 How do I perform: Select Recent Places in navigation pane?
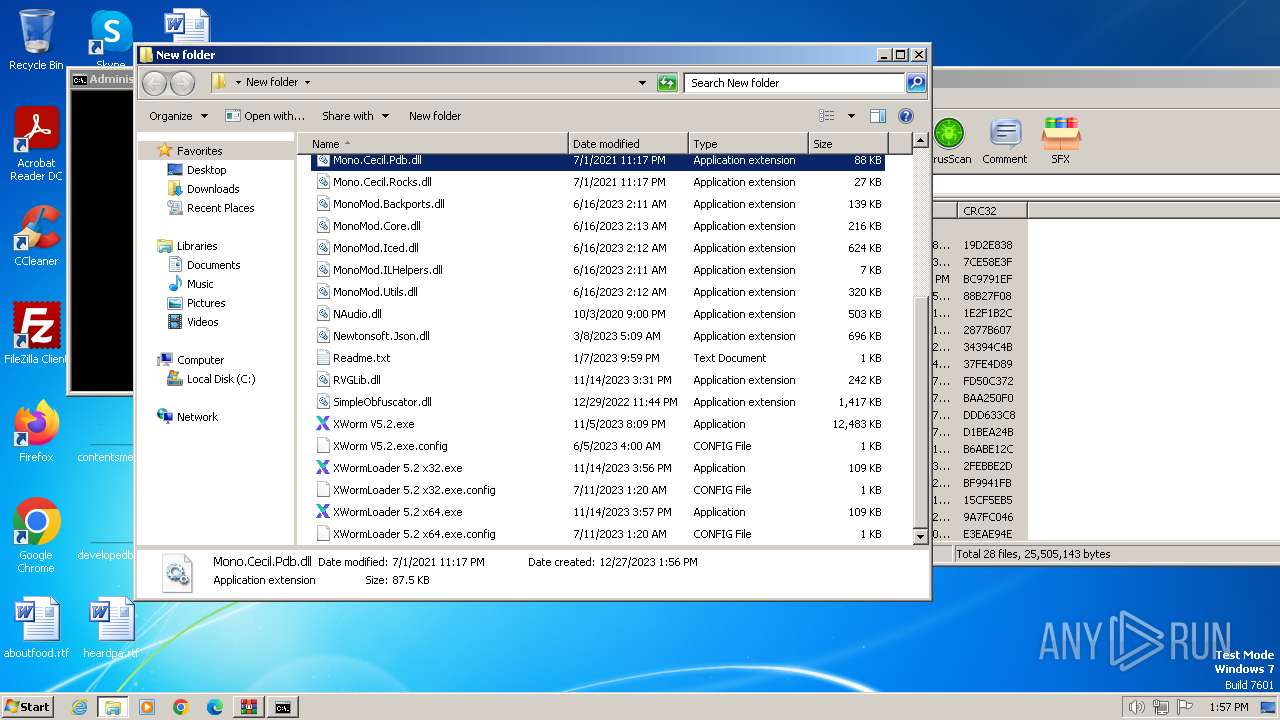220,208
